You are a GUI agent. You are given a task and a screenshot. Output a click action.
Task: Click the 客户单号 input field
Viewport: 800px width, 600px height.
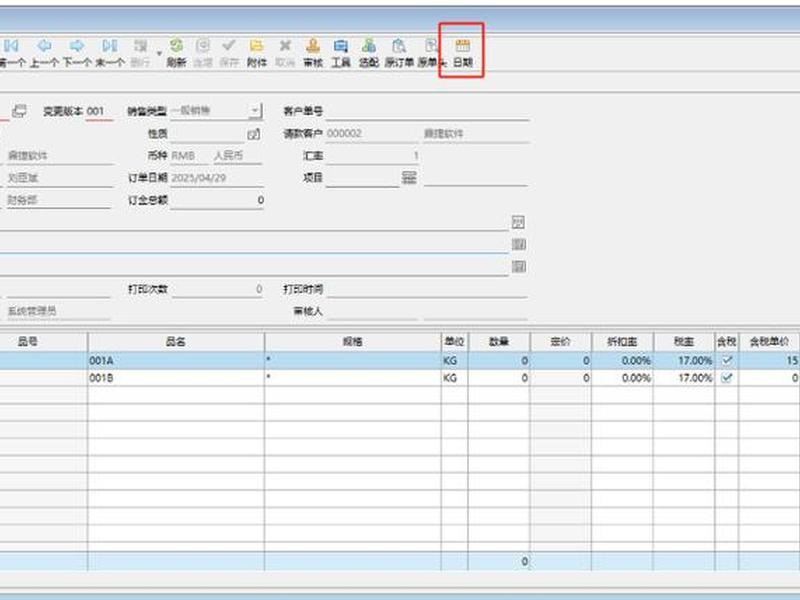click(427, 111)
